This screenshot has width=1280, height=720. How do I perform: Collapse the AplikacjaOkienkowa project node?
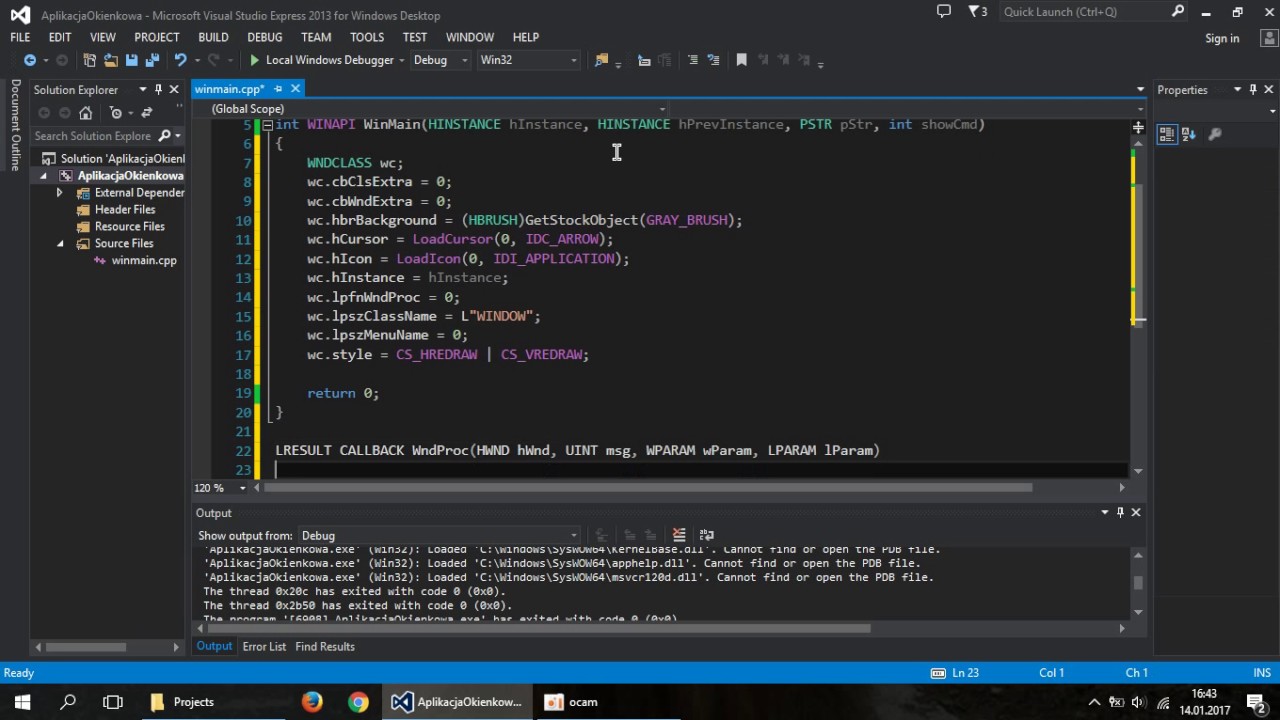(43, 176)
